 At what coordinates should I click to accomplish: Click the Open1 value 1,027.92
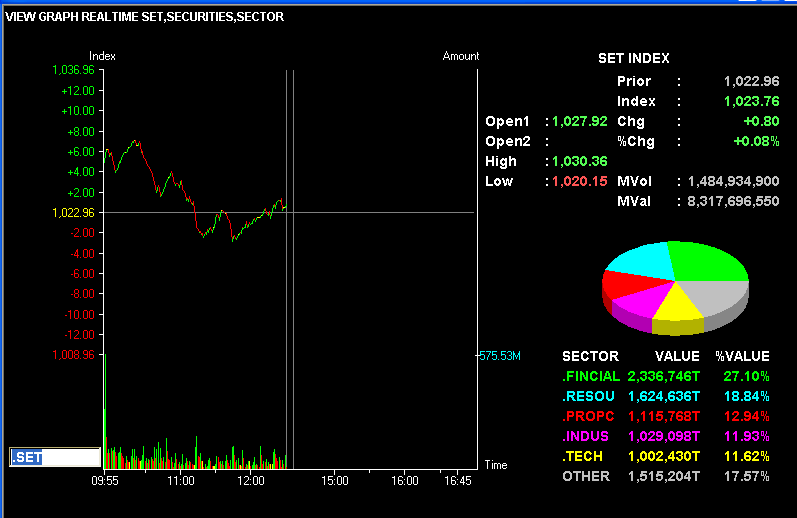click(579, 121)
